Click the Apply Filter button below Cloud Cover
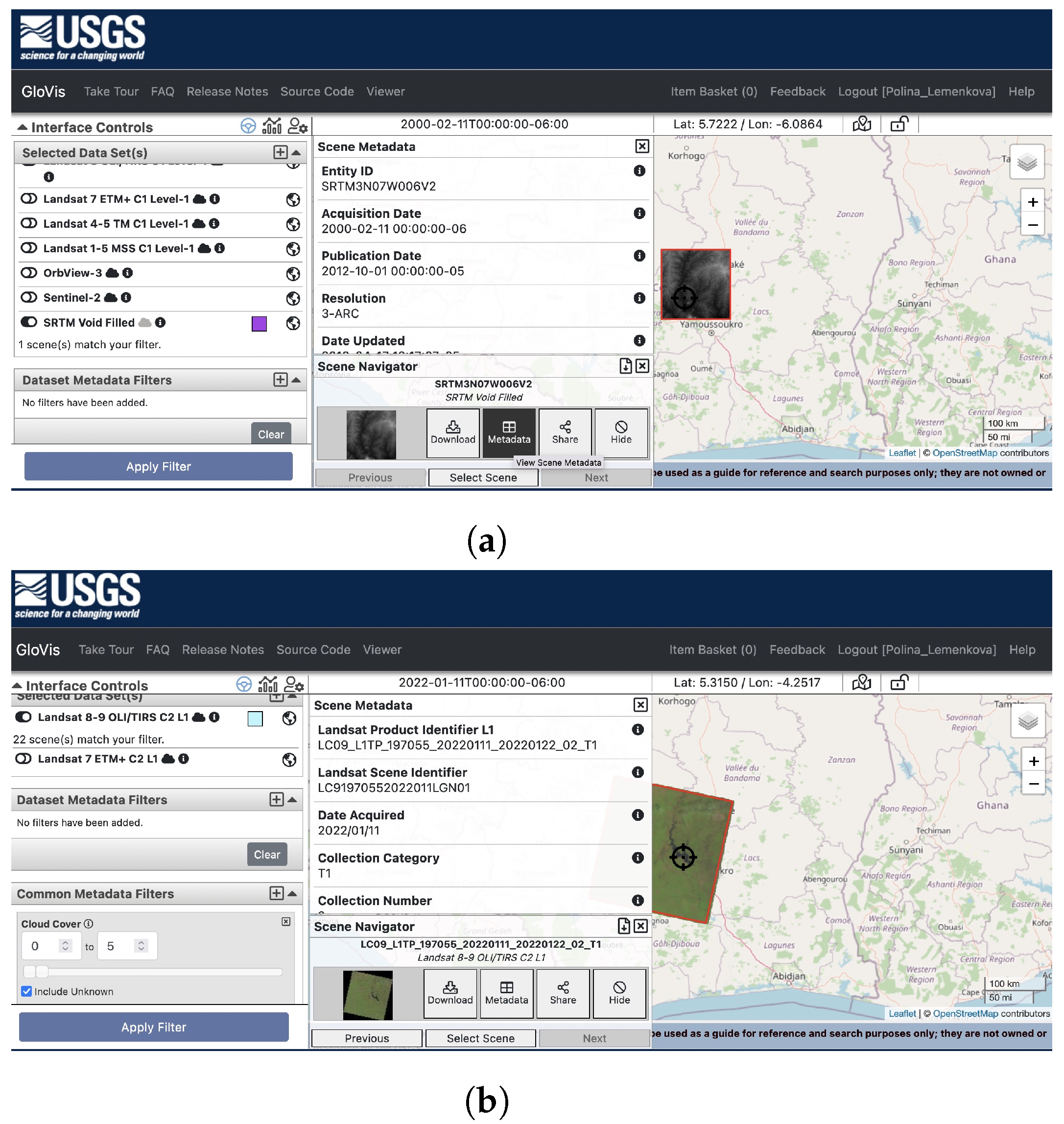This screenshot has height=1124, width=1064. tap(154, 1027)
